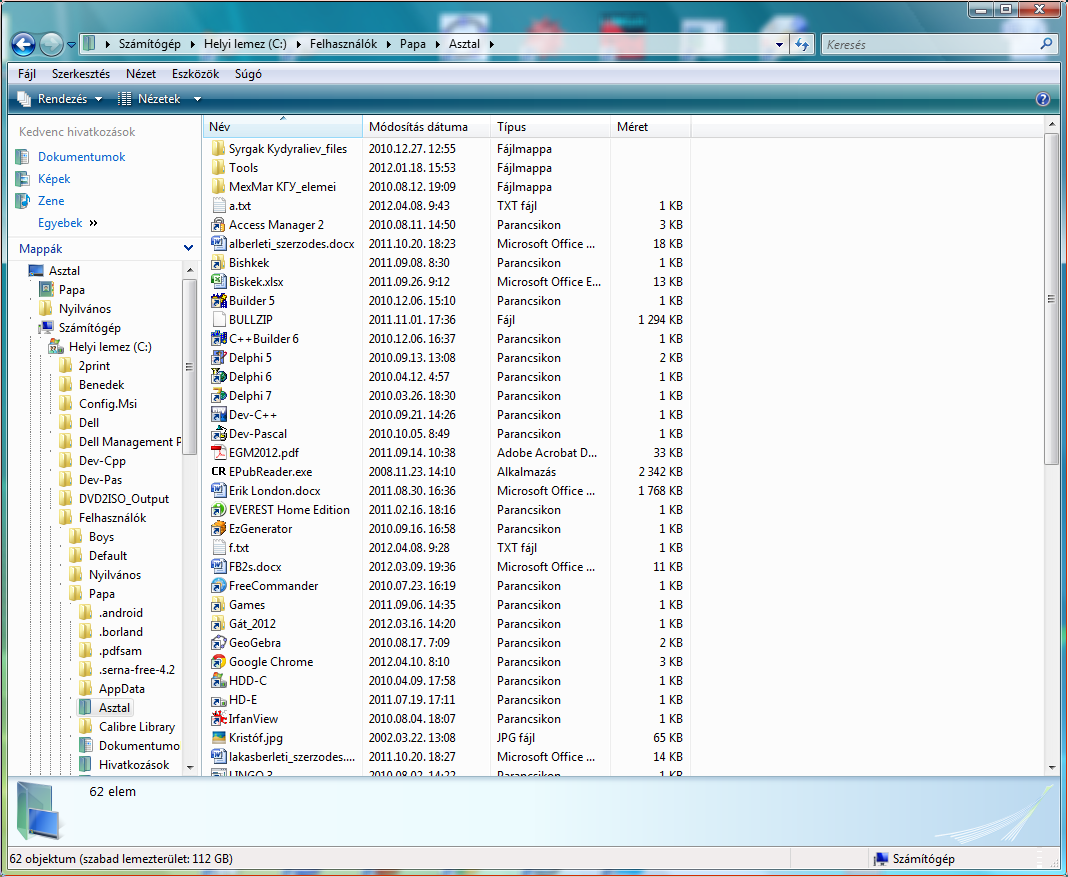Select the Access Manager 2 shortcut icon
Viewport: 1068px width, 877px height.
(218, 225)
